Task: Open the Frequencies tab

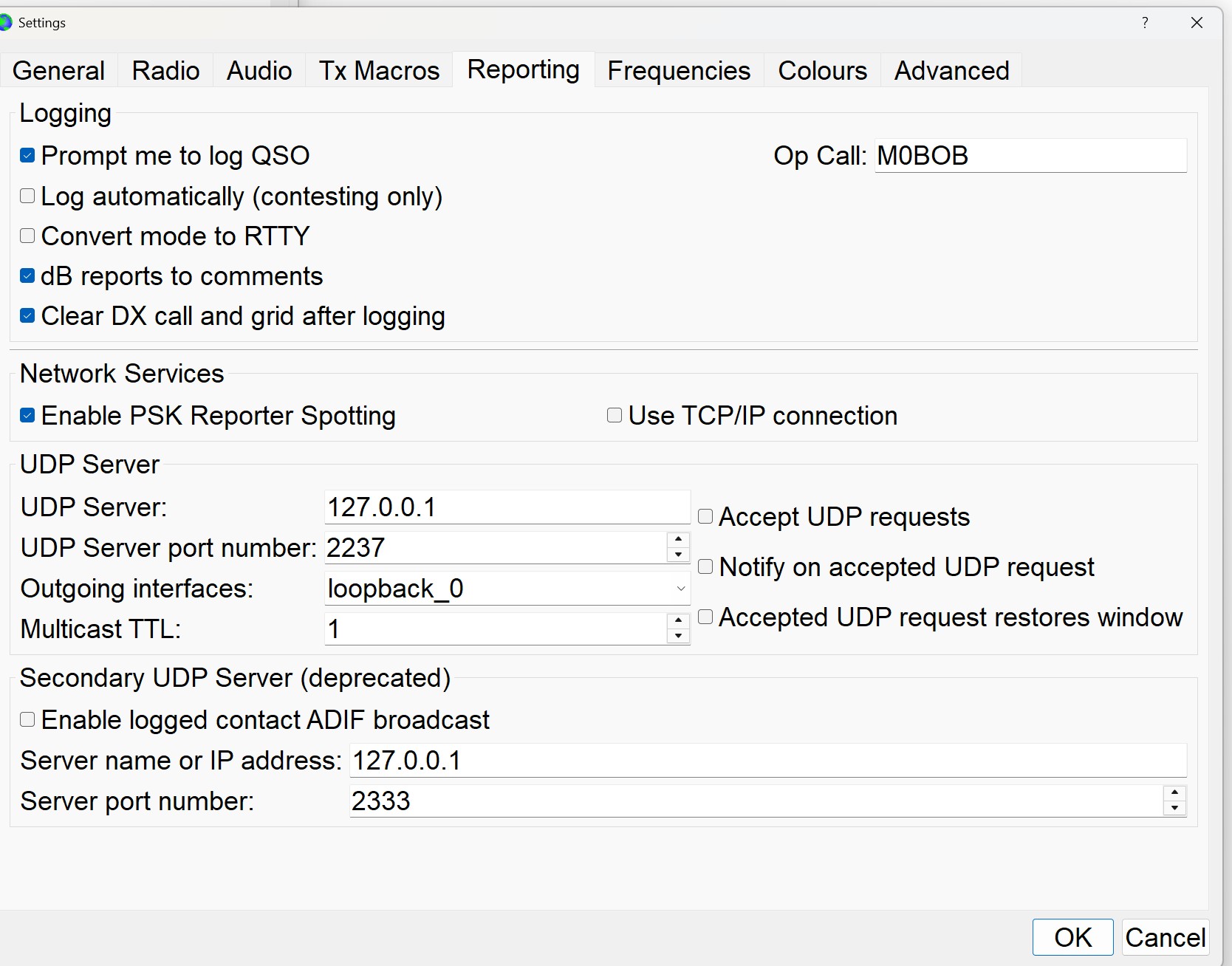Action: 678,71
